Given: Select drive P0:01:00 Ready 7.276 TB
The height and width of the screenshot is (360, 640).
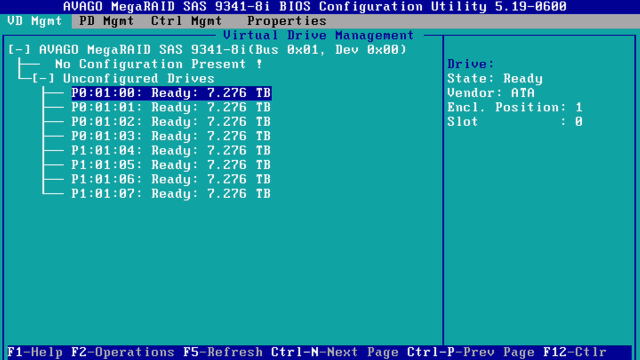Looking at the screenshot, I should 171,93.
